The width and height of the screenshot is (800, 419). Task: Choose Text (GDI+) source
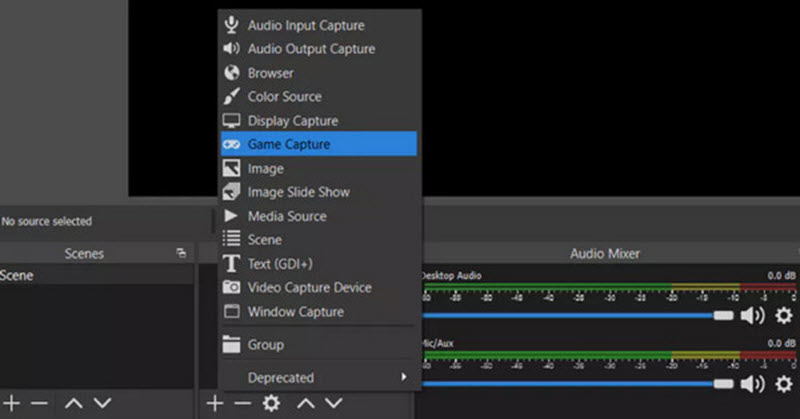click(319, 264)
